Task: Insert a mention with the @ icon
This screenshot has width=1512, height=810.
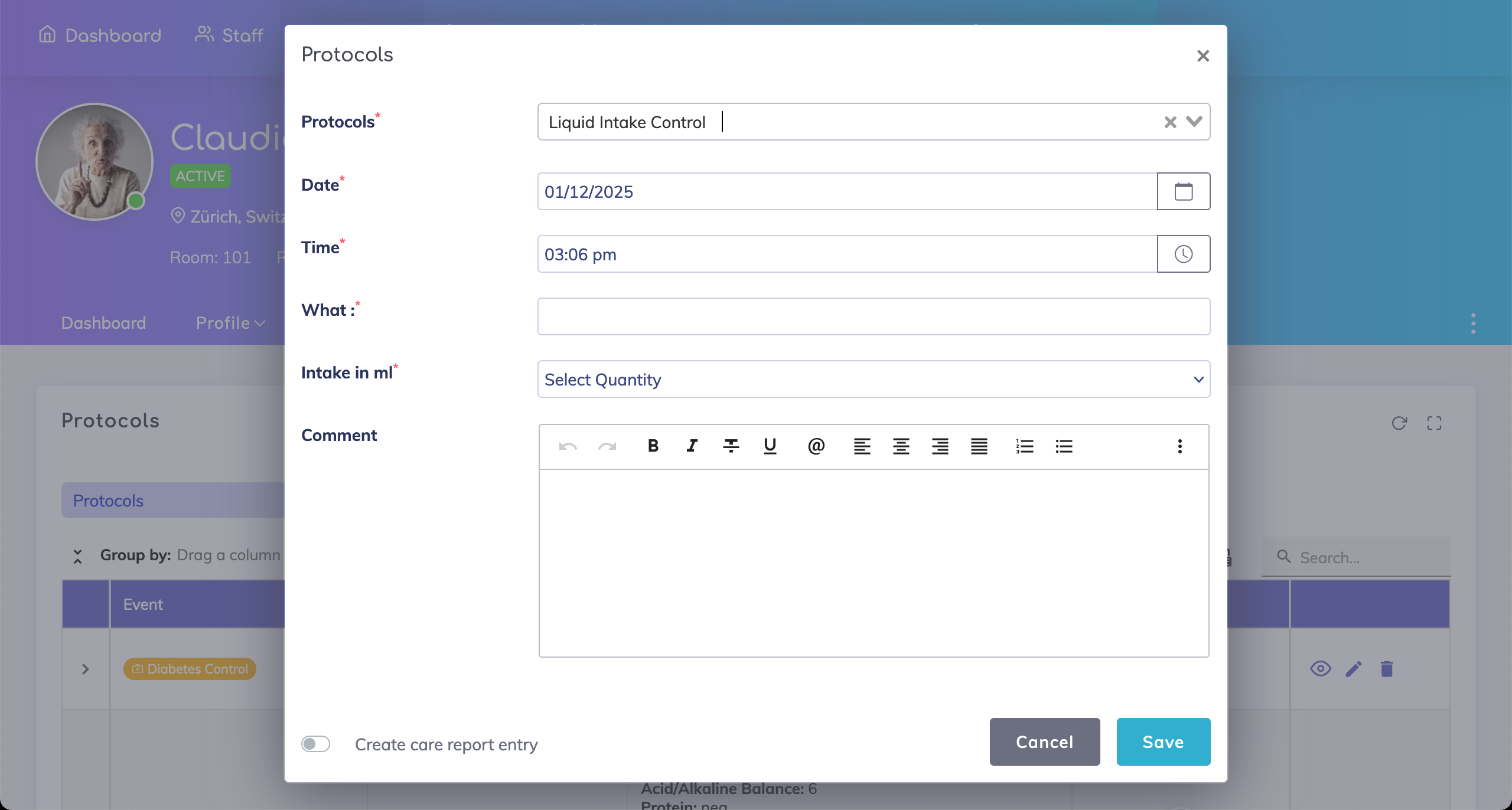Action: 816,446
